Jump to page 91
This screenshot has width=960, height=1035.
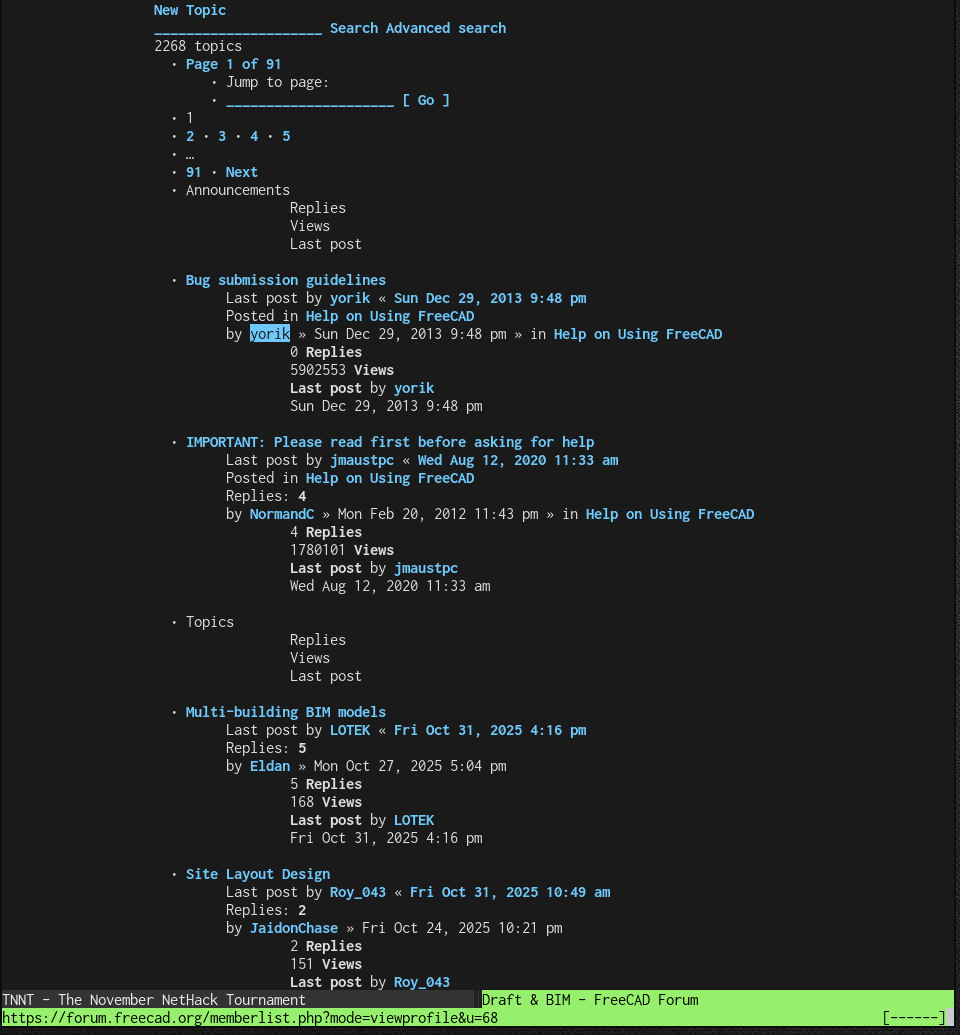(193, 171)
